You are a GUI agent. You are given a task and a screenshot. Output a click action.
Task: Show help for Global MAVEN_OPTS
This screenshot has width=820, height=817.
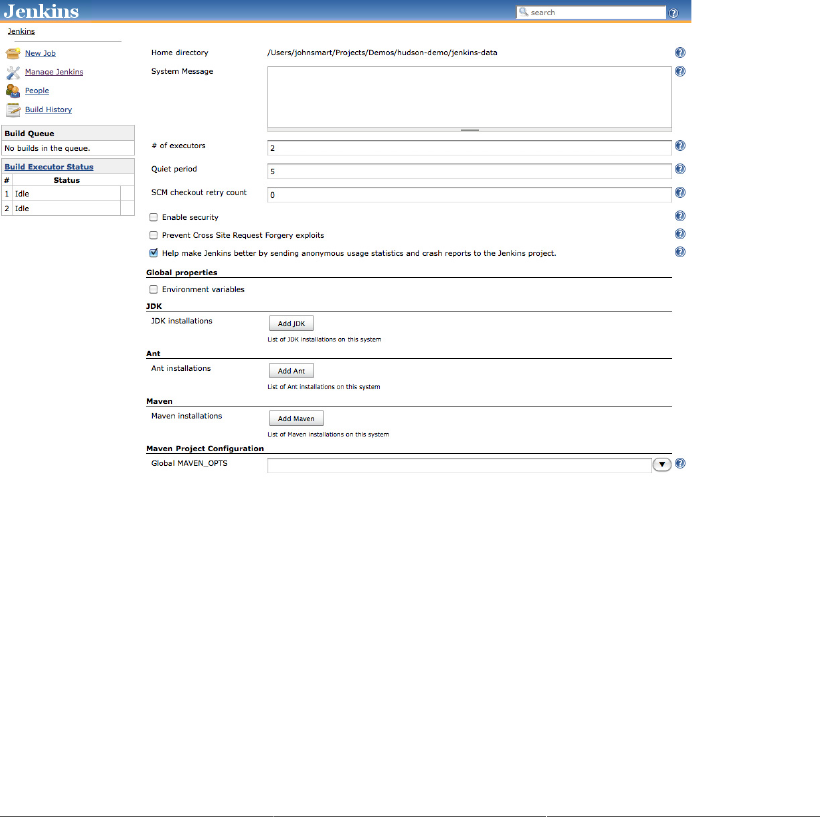[x=680, y=463]
